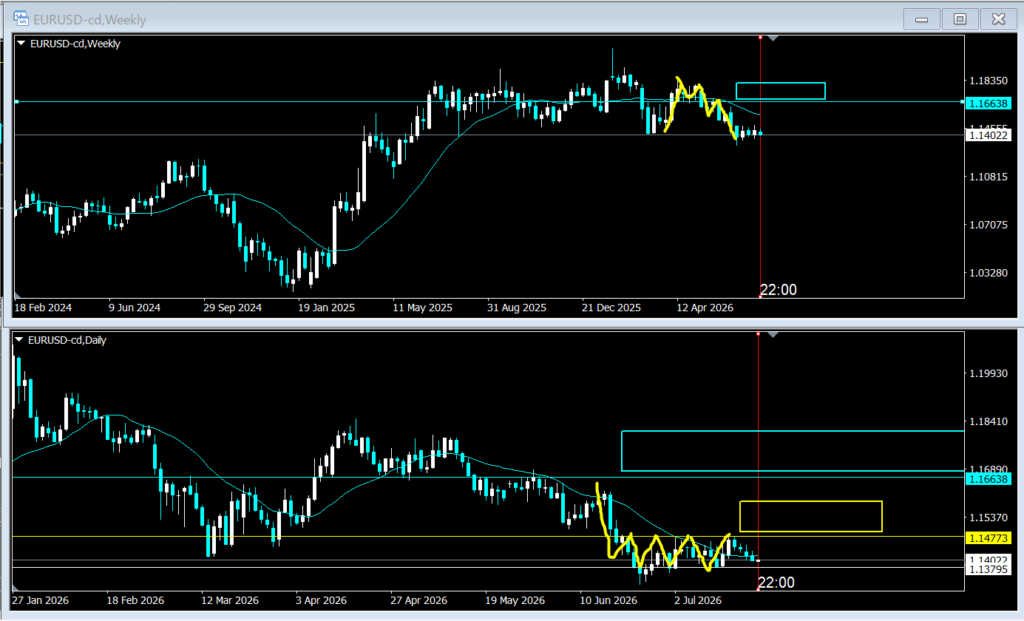The height and width of the screenshot is (621, 1024).
Task: Click the 1.13795 price label
Action: 988,569
